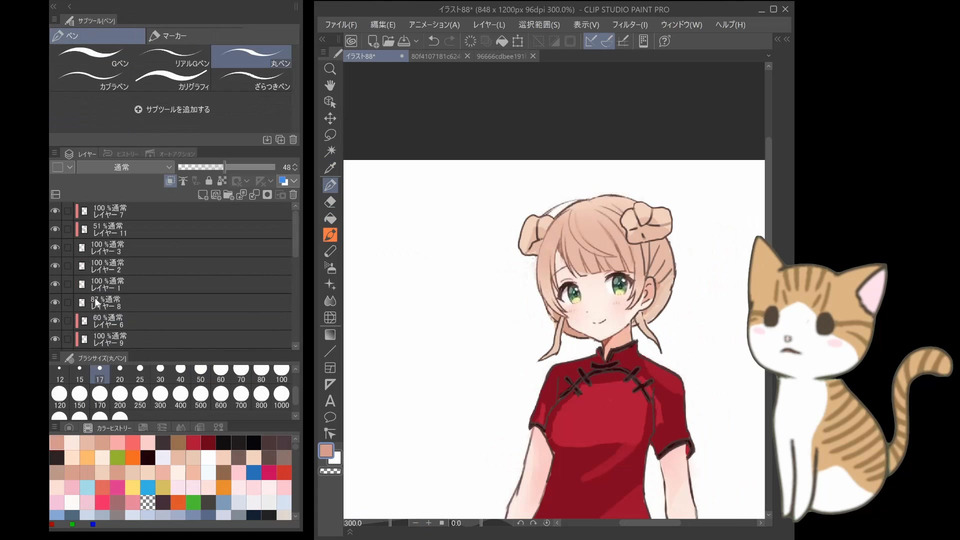Viewport: 960px width, 540px height.
Task: Open Clip Studio launcher icon
Action: 351,41
